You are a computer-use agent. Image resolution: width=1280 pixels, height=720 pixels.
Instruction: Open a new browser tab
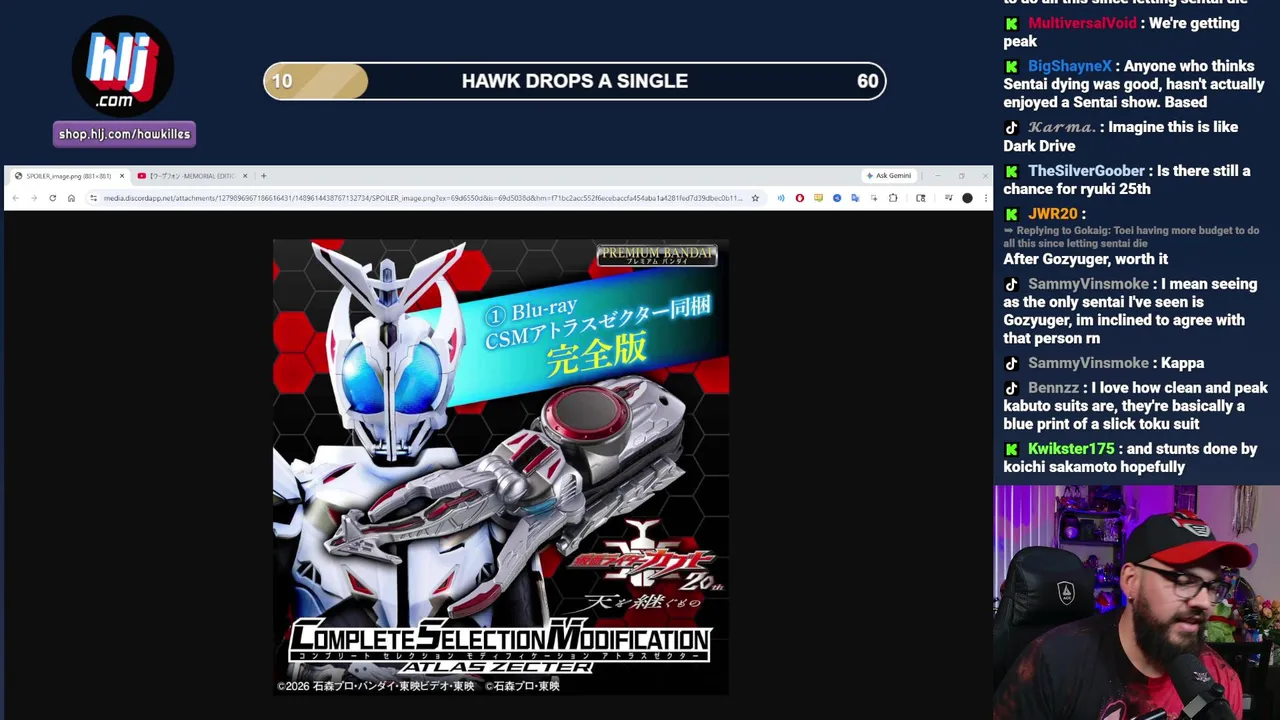point(264,176)
